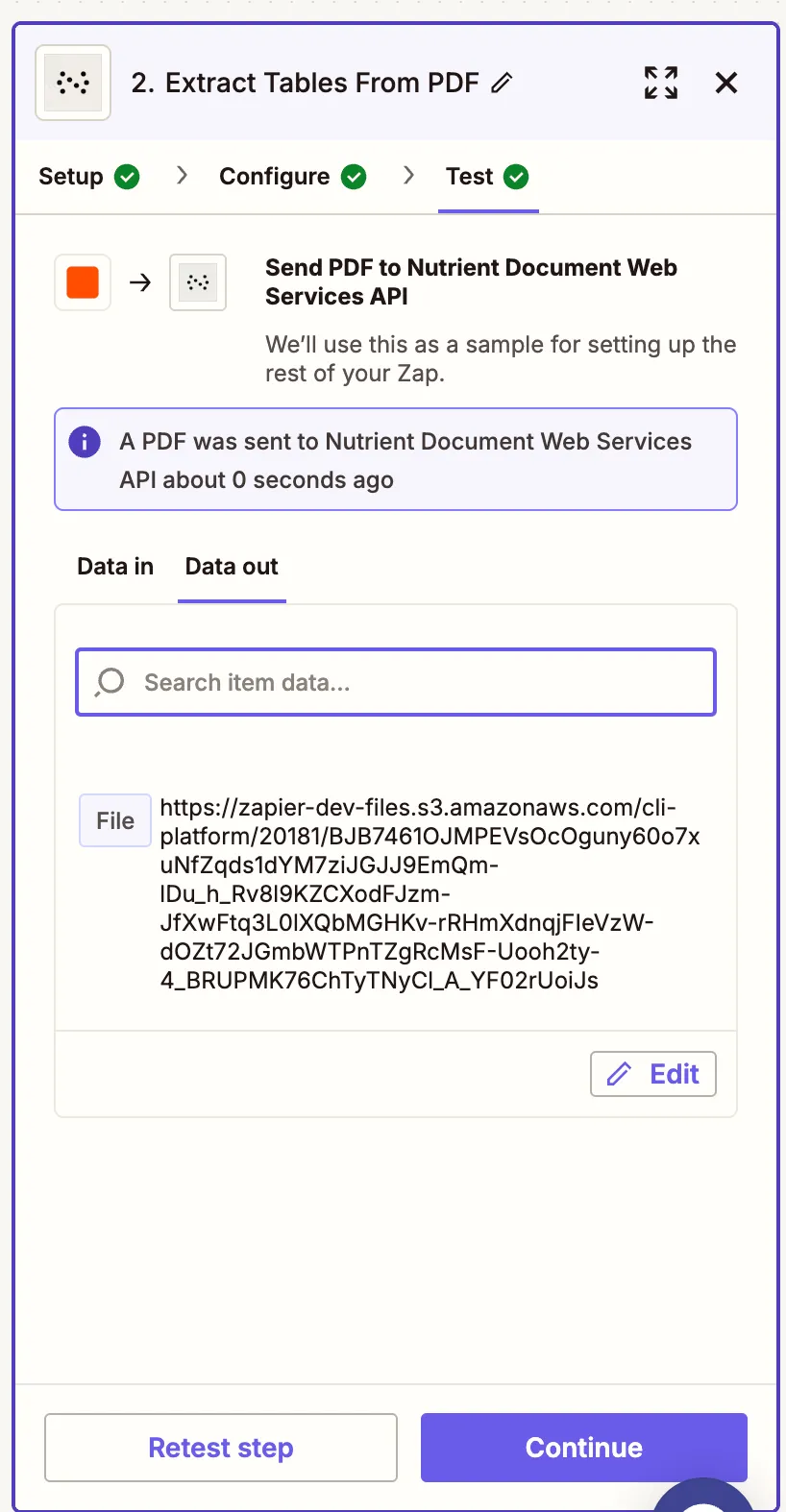
Task: Click the Search item data input field
Action: [x=395, y=682]
